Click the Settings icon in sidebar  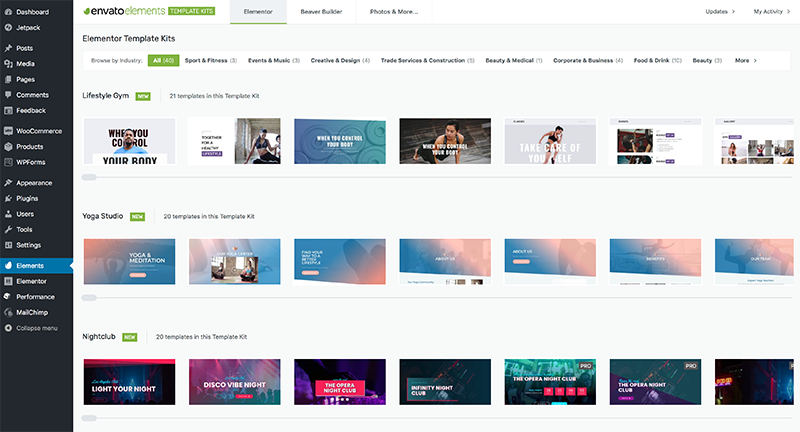click(x=8, y=244)
